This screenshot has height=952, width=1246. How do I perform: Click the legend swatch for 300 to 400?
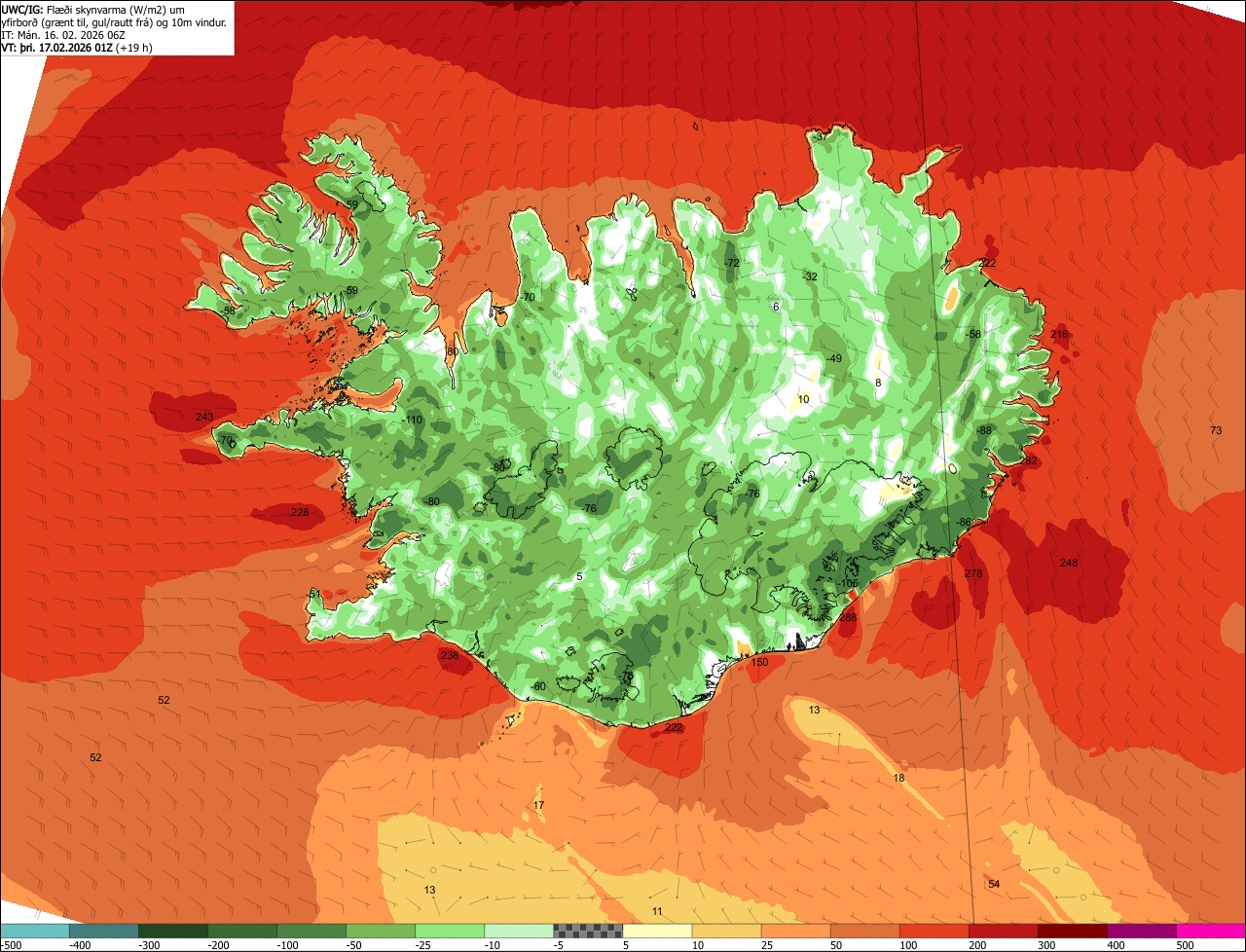(x=1073, y=931)
